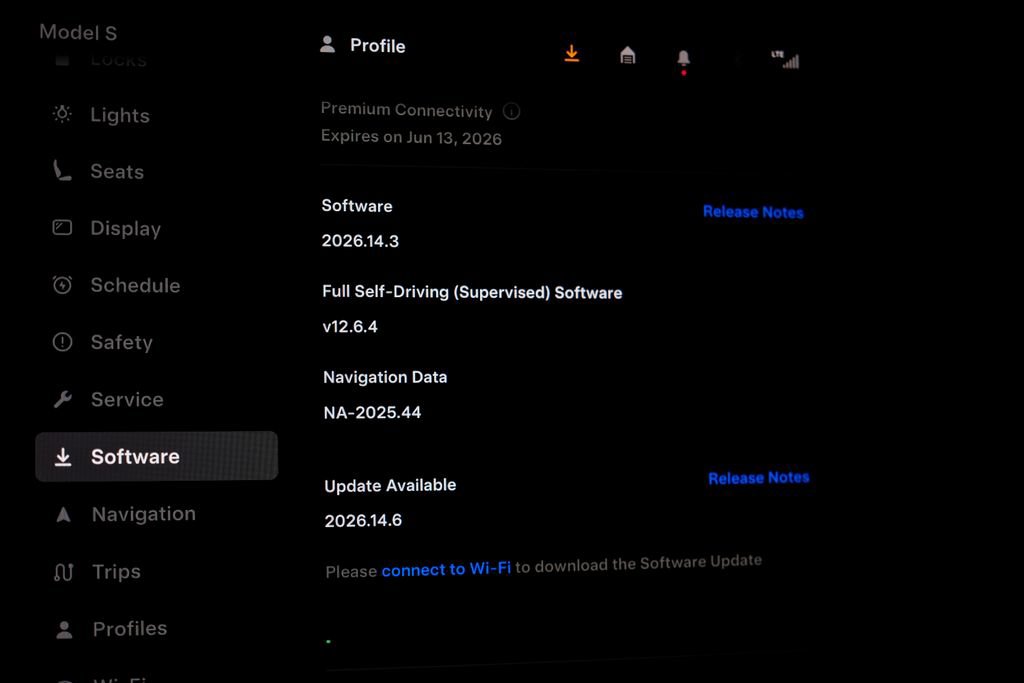This screenshot has width=1024, height=683.
Task: Tap the LTE signal strength indicator
Action: 785,59
